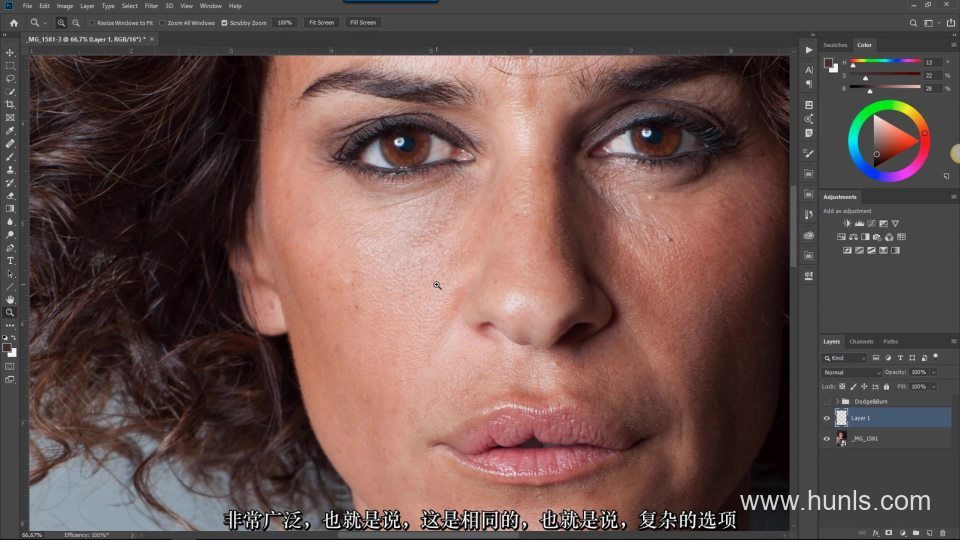Image resolution: width=960 pixels, height=540 pixels.
Task: Select the Dodge tool
Action: tap(10, 234)
